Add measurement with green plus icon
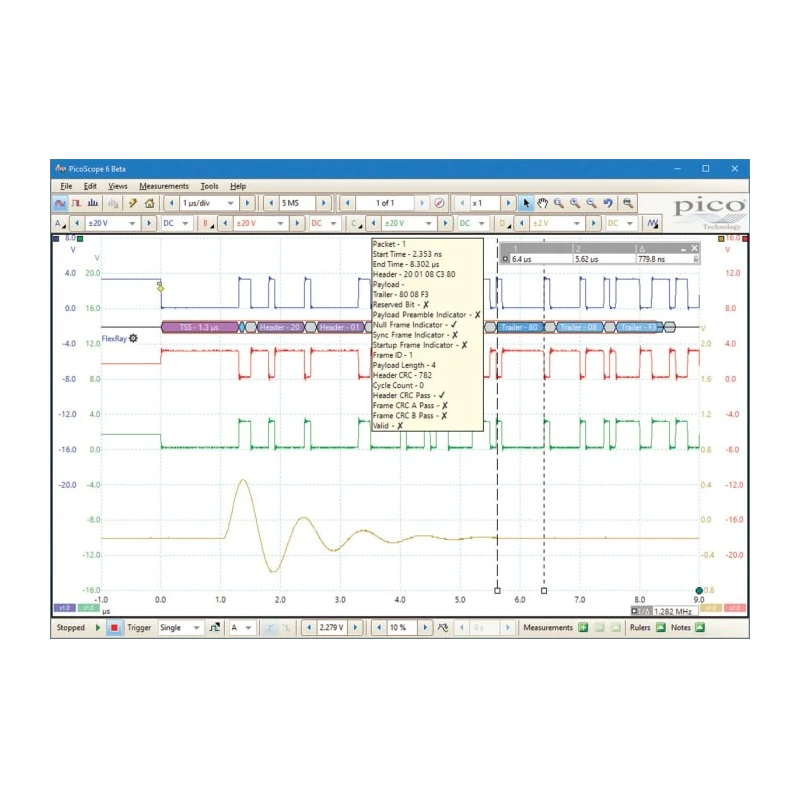This screenshot has height=800, width=800. click(583, 628)
